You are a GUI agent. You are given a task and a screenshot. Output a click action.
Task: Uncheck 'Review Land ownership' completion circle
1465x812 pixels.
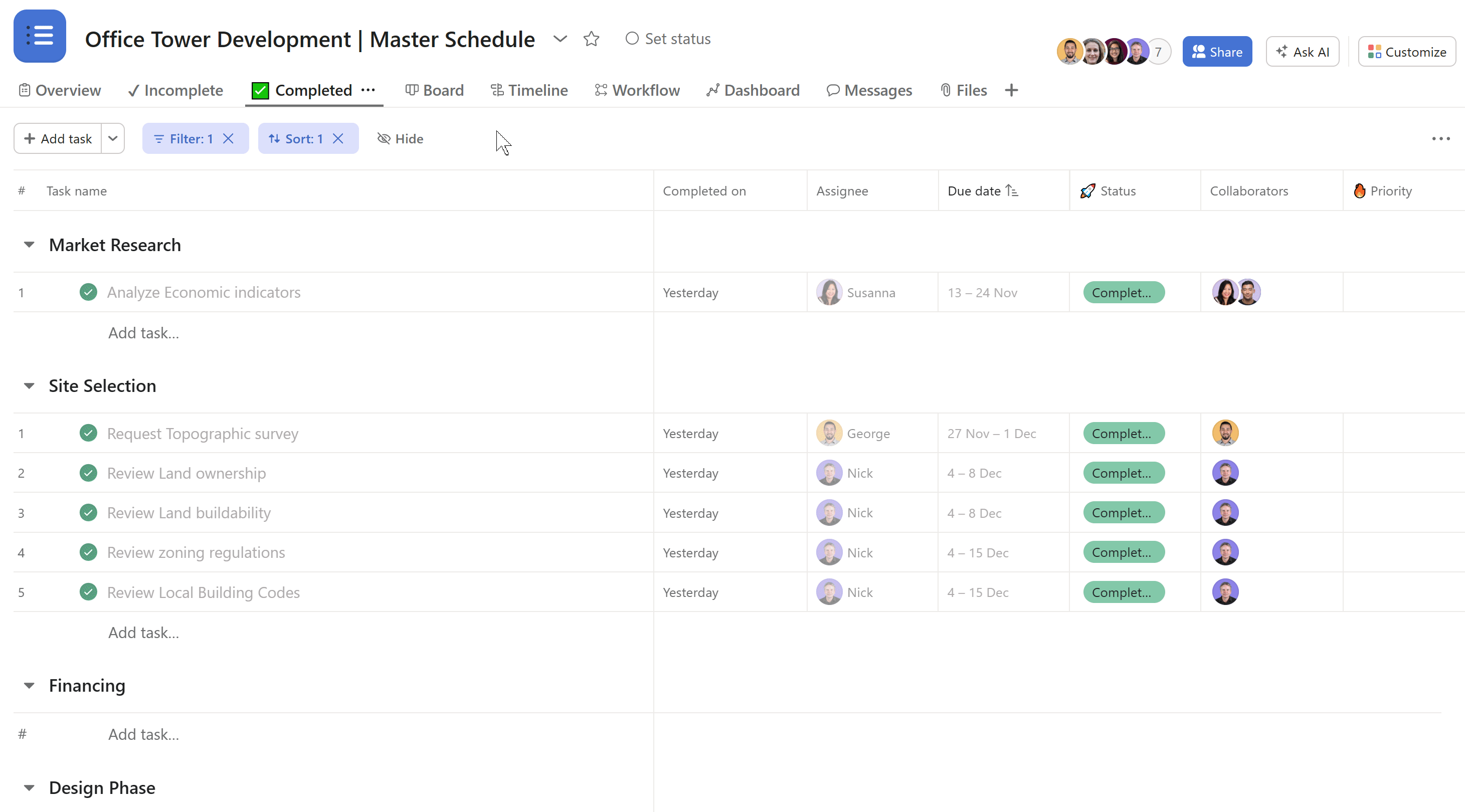(x=89, y=473)
